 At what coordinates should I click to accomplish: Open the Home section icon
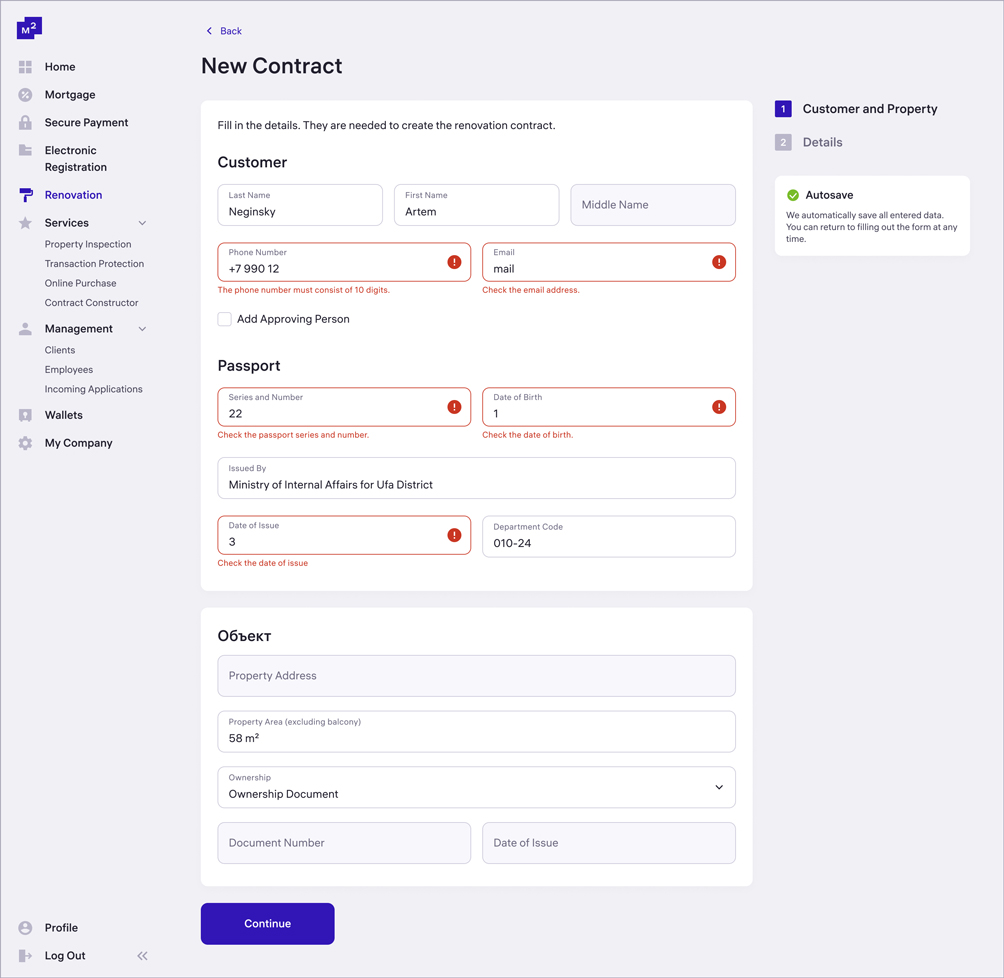point(24,66)
